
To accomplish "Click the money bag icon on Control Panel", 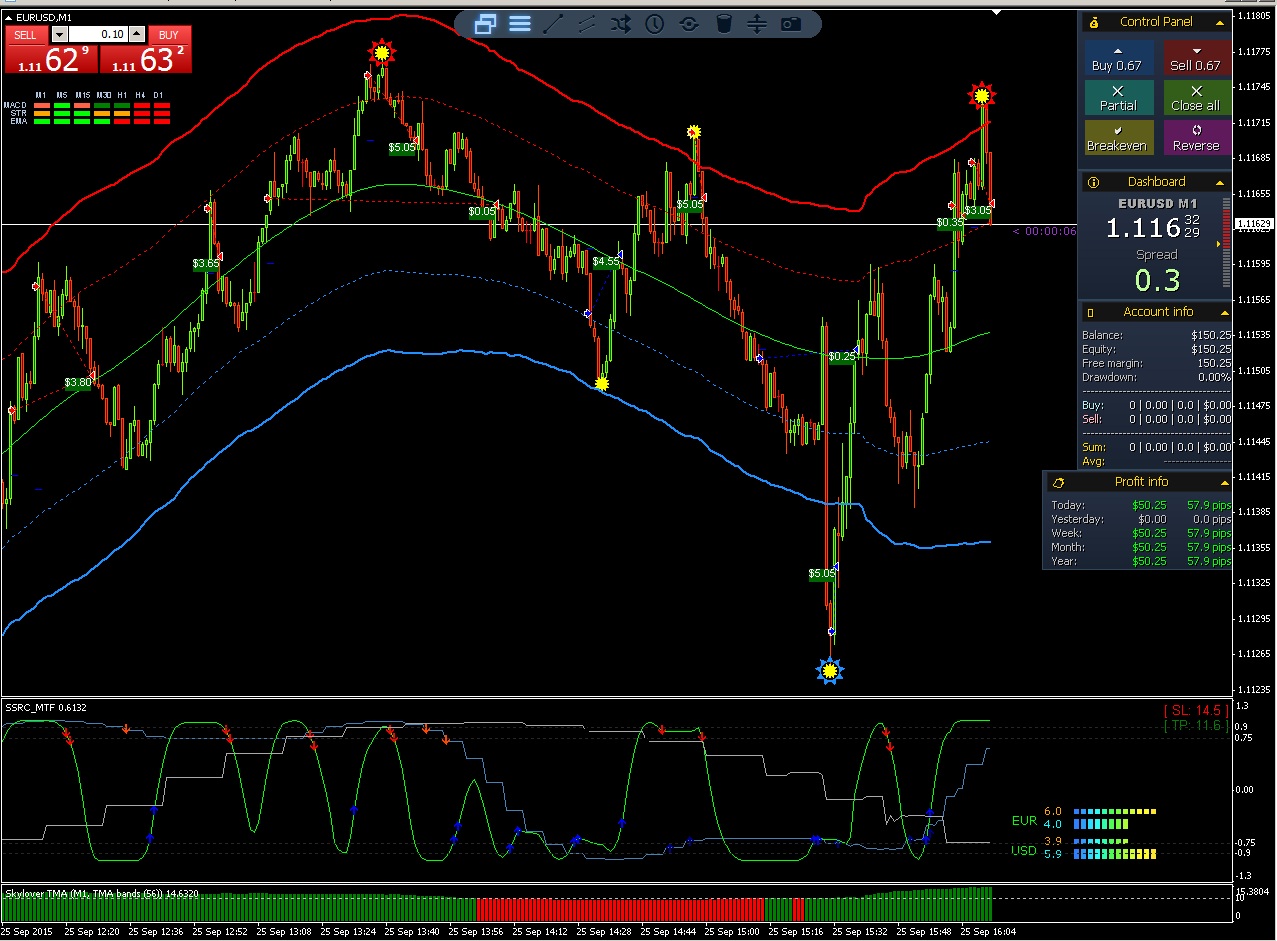I will point(1094,22).
